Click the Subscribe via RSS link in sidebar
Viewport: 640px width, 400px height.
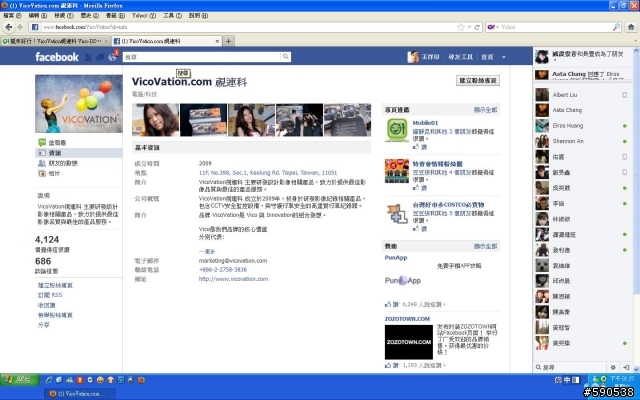click(50, 295)
